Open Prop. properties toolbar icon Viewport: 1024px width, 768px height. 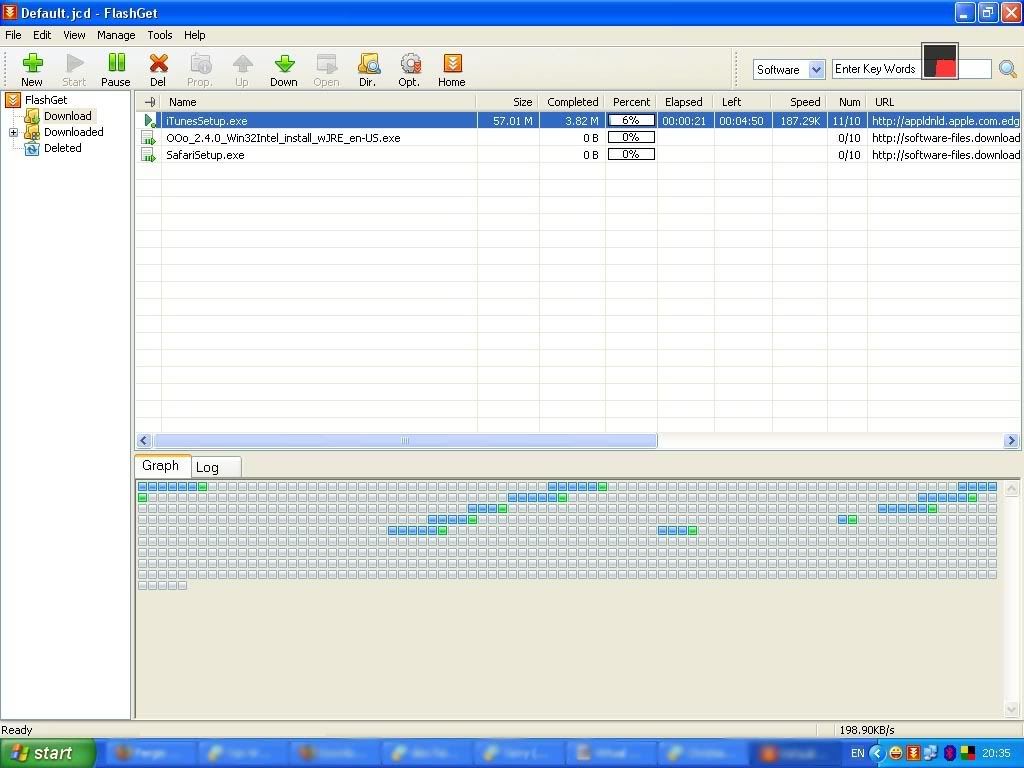(200, 70)
